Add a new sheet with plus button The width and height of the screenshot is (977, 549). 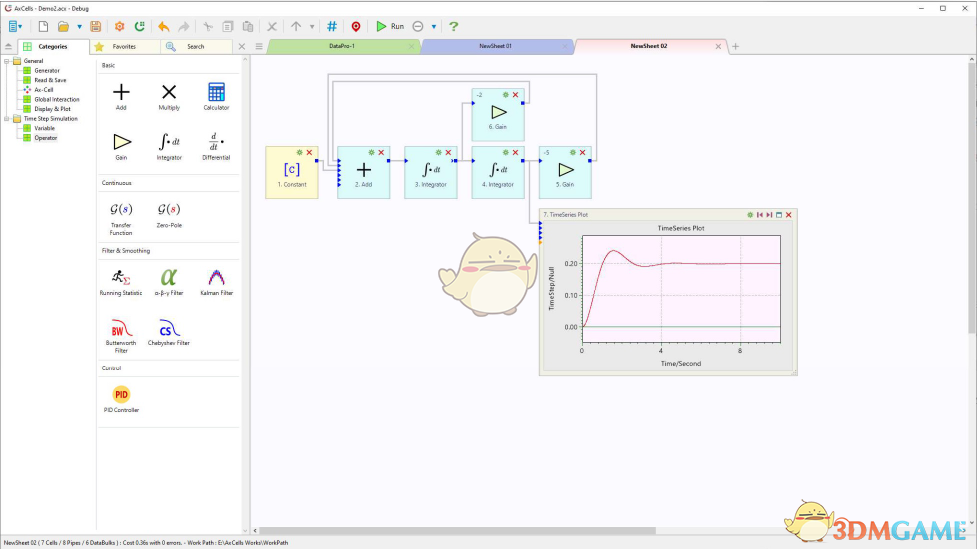click(736, 46)
